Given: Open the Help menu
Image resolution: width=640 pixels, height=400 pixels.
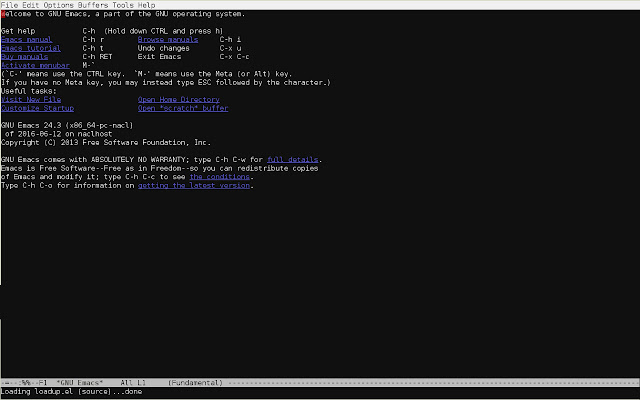Looking at the screenshot, I should click(147, 5).
